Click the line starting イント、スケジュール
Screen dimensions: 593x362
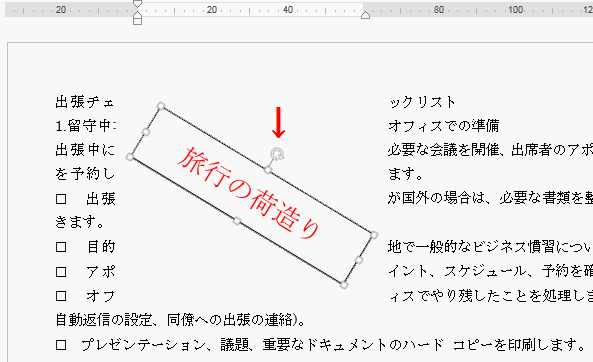click(490, 271)
